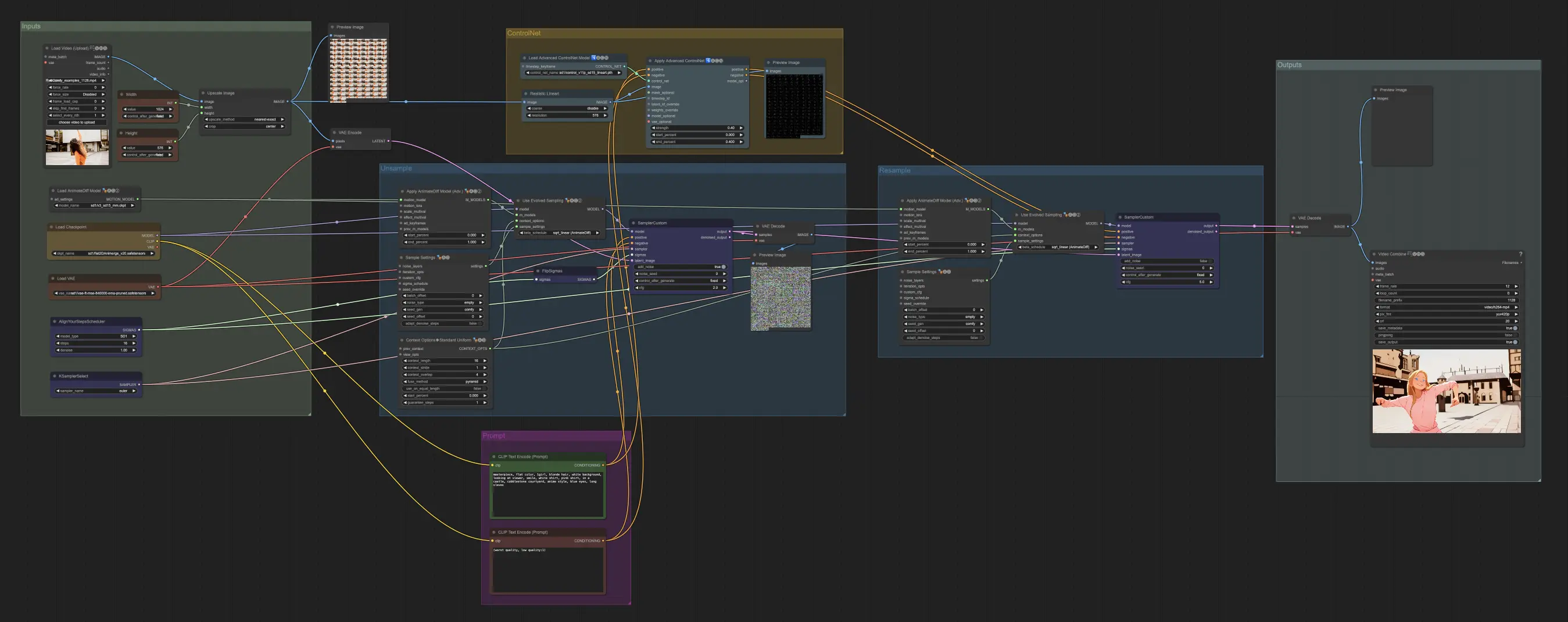1568x622 pixels.
Task: Open model_name dropdown in Load AnimateDiff Model
Action: click(x=95, y=205)
